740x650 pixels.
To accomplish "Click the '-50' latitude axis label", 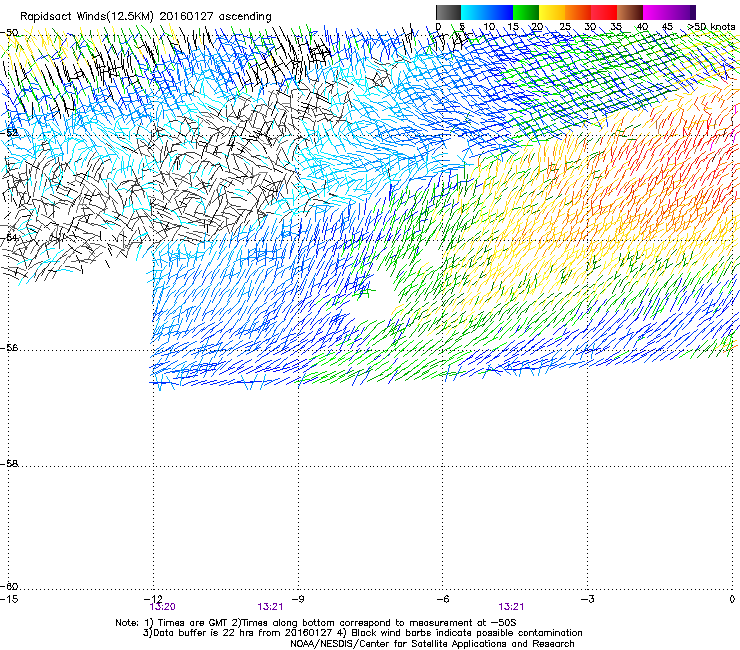I will coord(10,33).
